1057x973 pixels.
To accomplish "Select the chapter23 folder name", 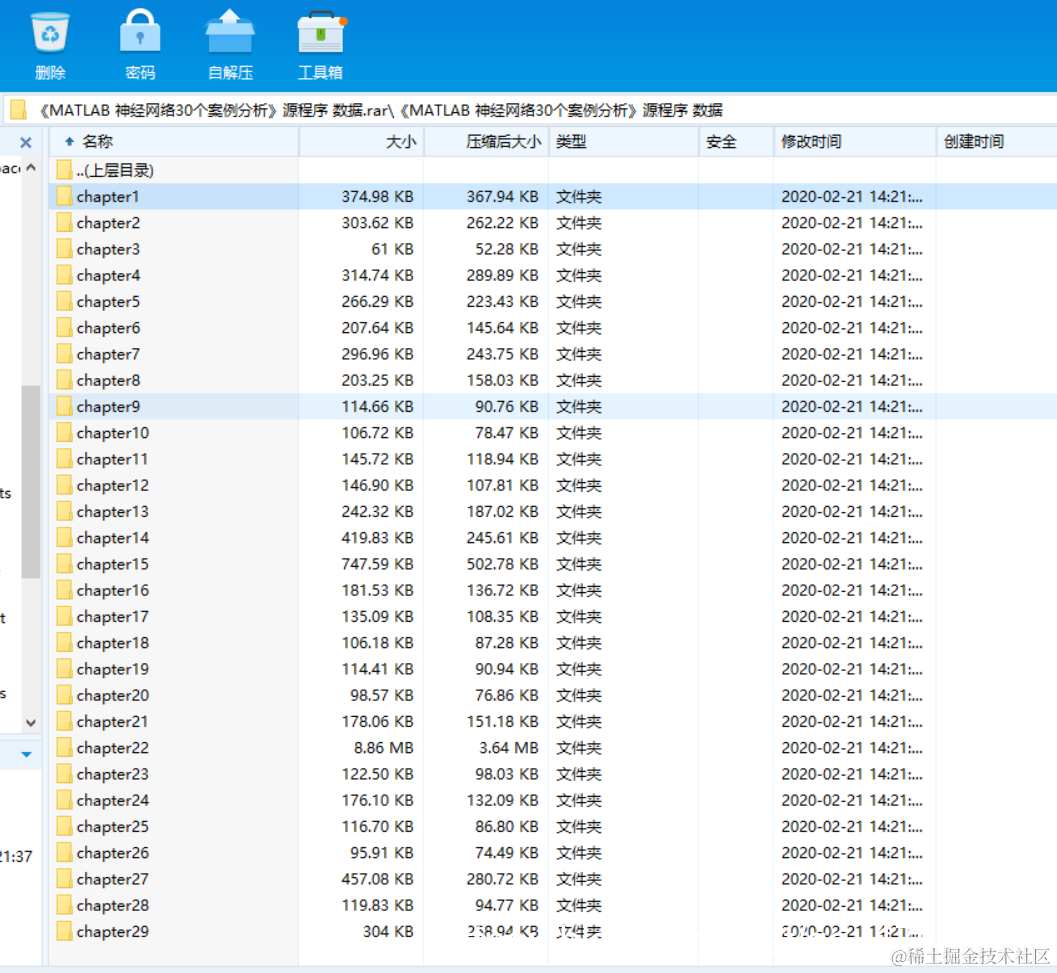I will click(113, 774).
